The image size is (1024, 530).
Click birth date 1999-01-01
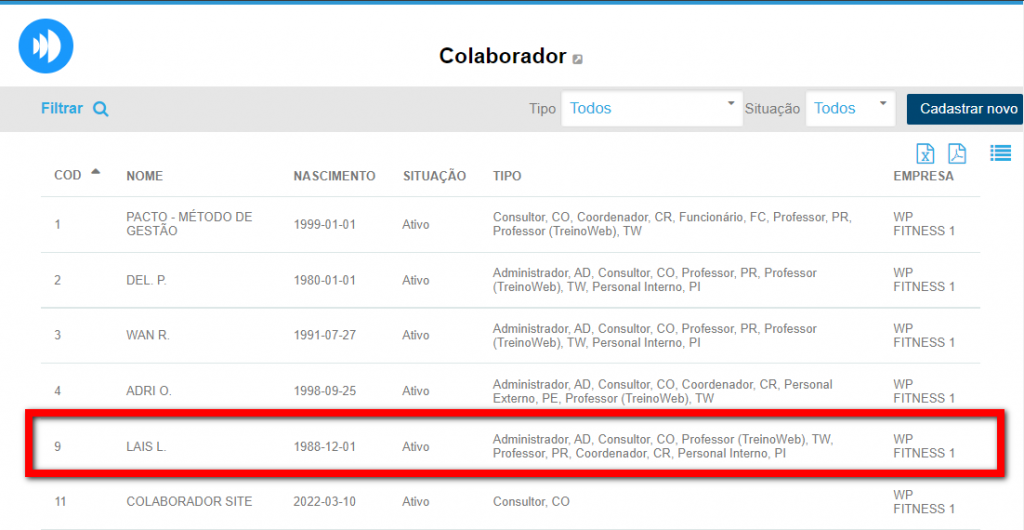pyautogui.click(x=325, y=225)
